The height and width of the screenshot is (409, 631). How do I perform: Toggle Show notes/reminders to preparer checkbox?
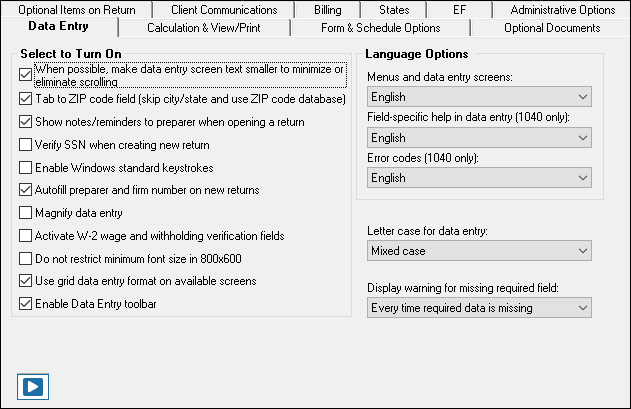pos(26,122)
